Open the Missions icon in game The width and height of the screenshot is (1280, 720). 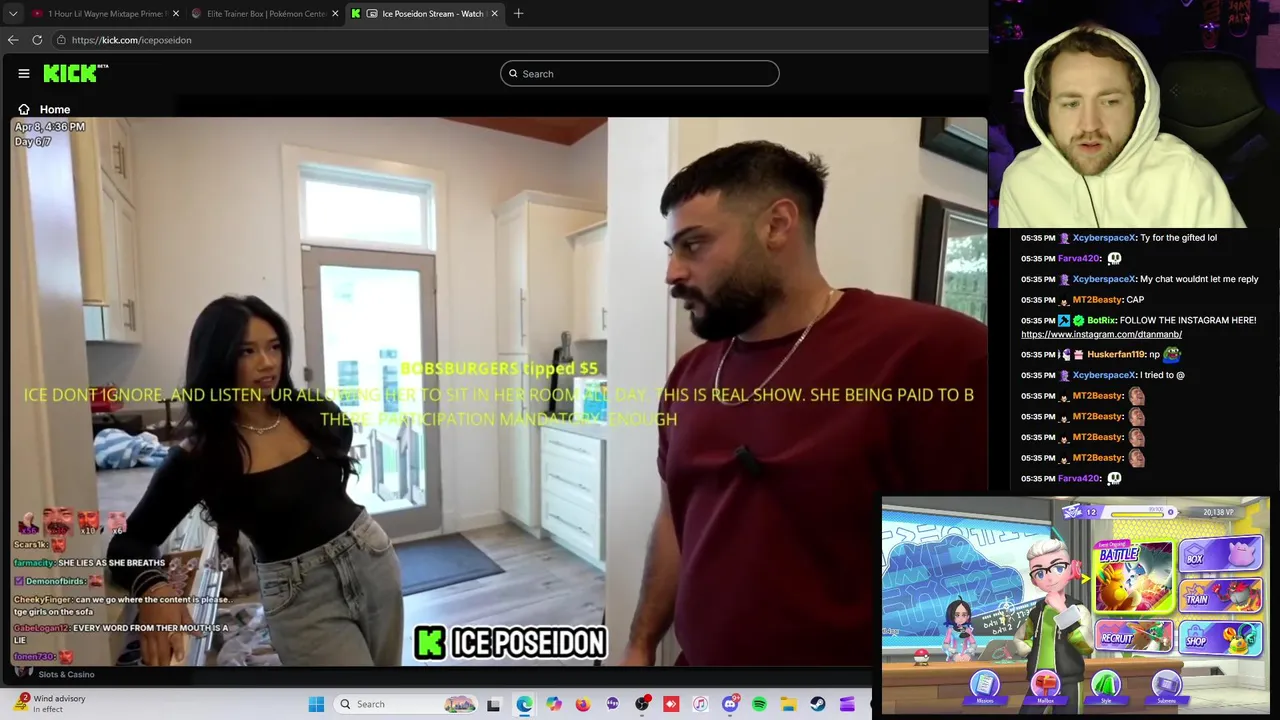pyautogui.click(x=985, y=686)
